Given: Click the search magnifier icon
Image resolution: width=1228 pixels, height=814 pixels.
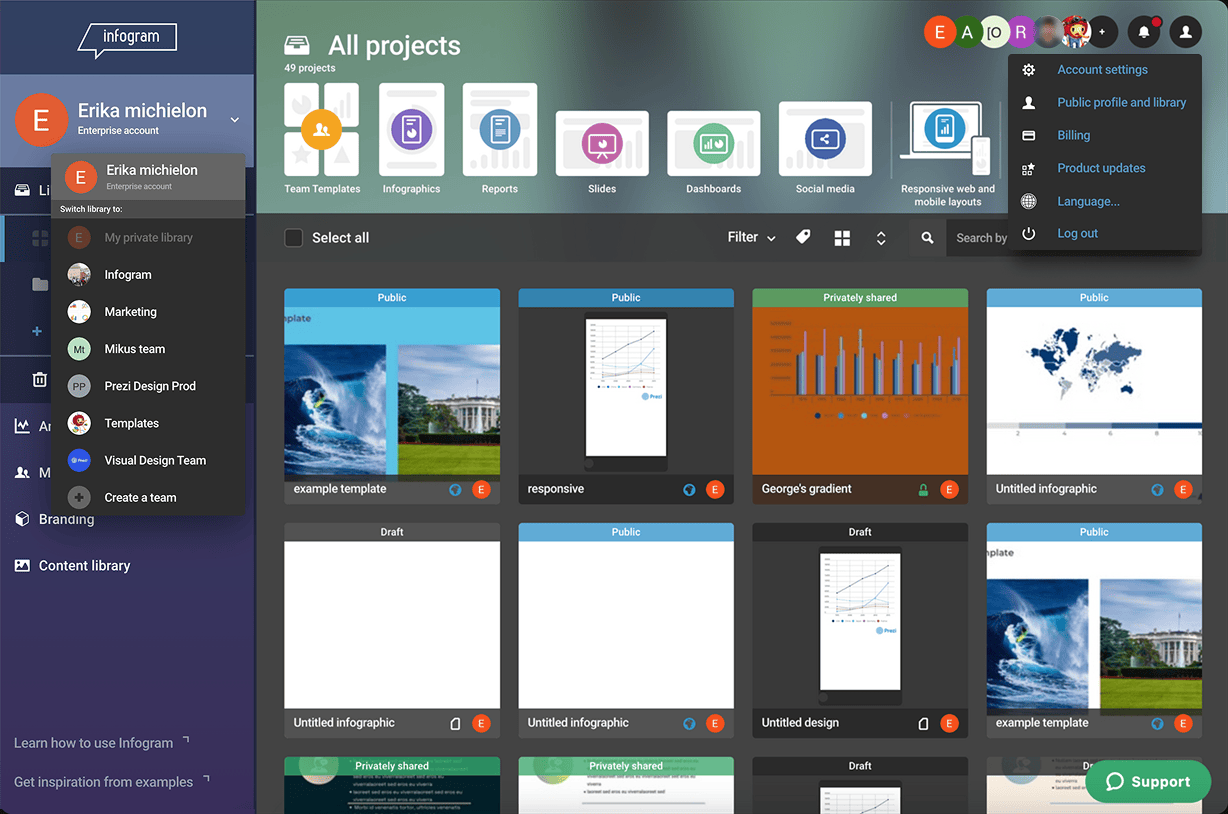Looking at the screenshot, I should pyautogui.click(x=927, y=238).
